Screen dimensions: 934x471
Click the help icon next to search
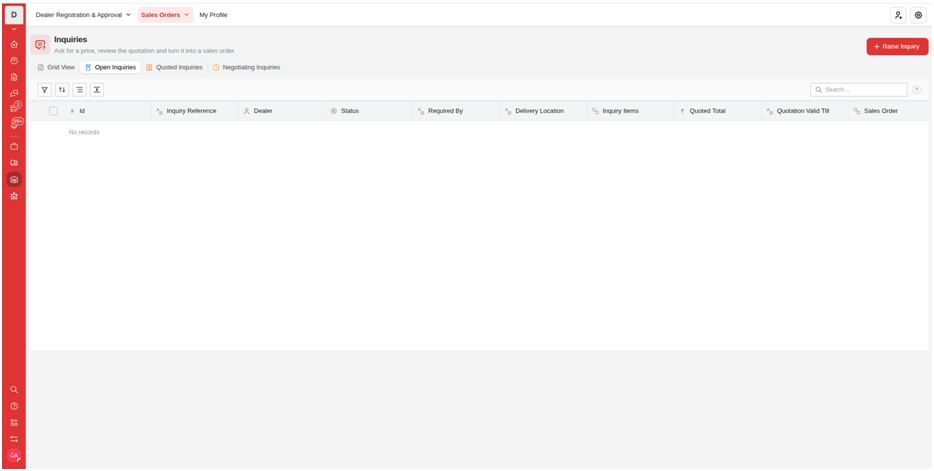[x=917, y=90]
